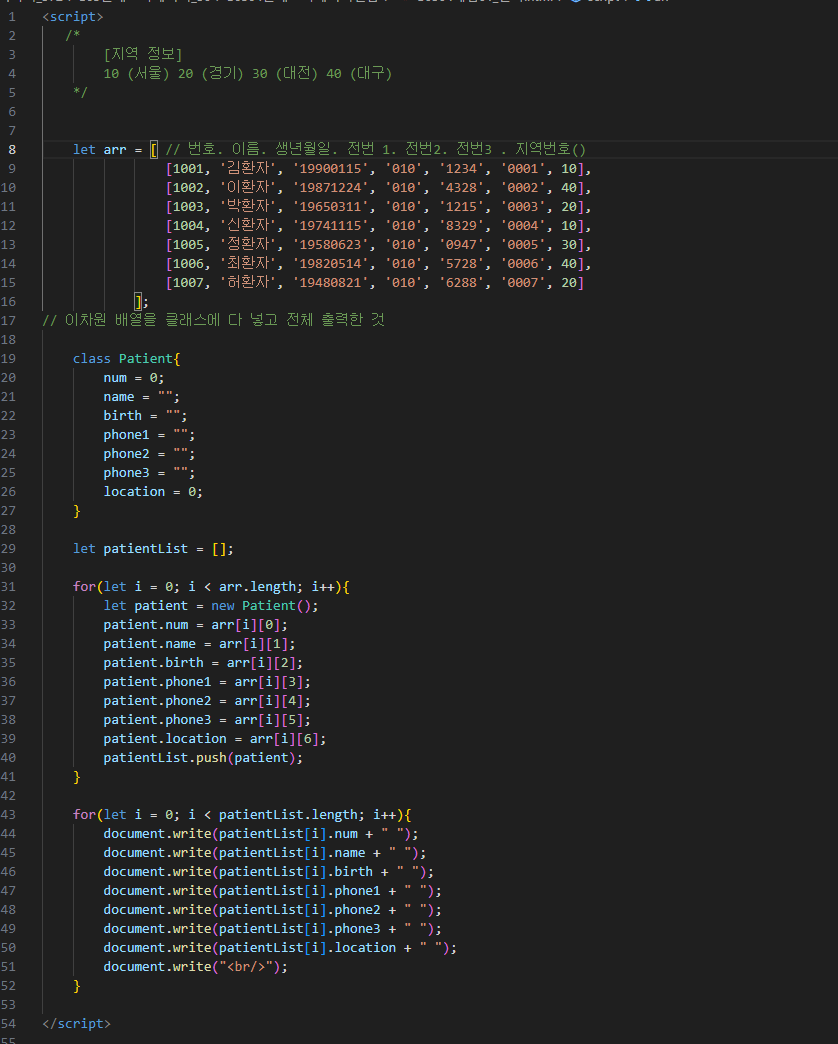Click the opening <script> tag

click(73, 17)
